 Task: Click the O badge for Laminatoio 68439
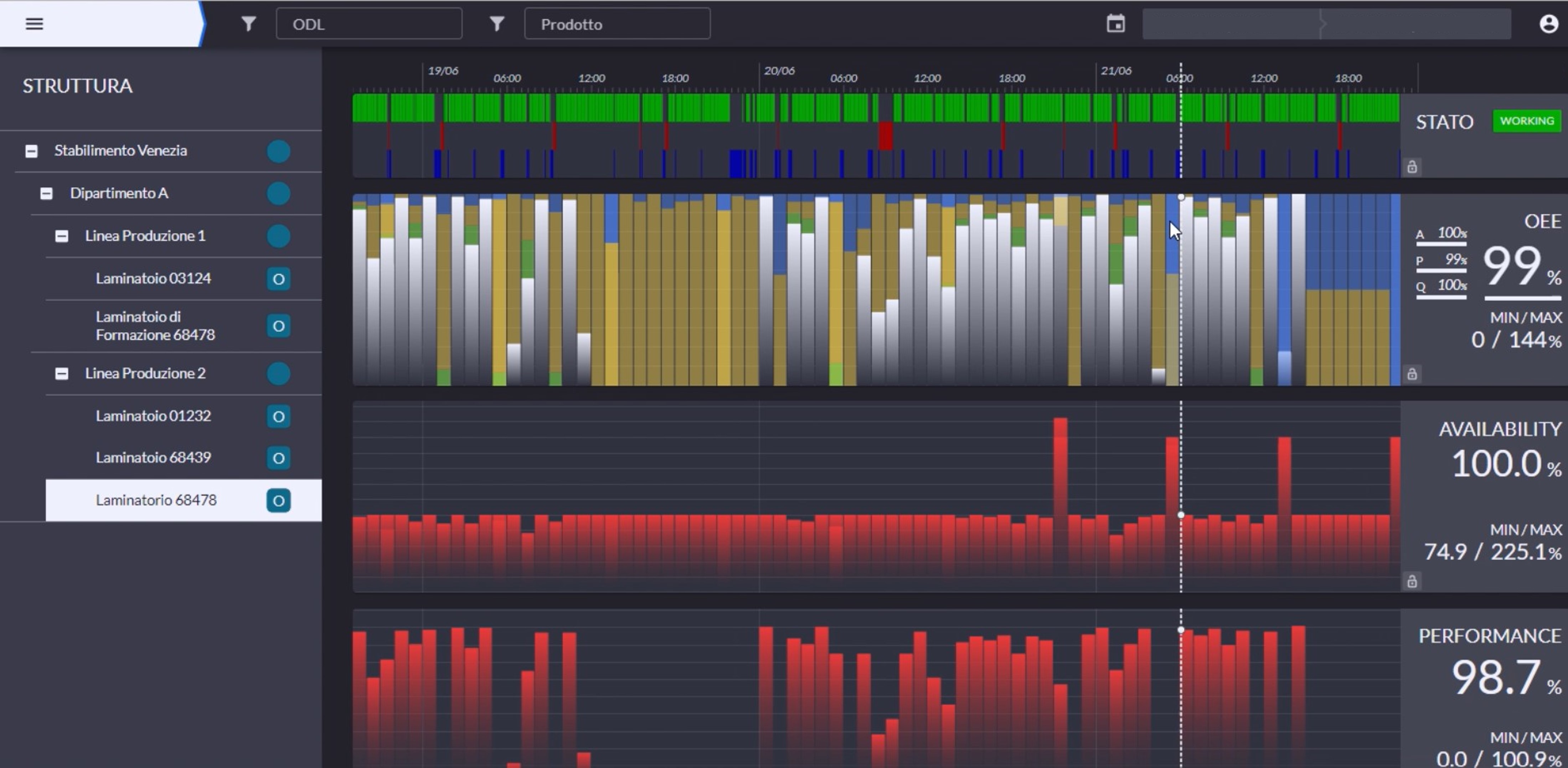pyautogui.click(x=278, y=458)
